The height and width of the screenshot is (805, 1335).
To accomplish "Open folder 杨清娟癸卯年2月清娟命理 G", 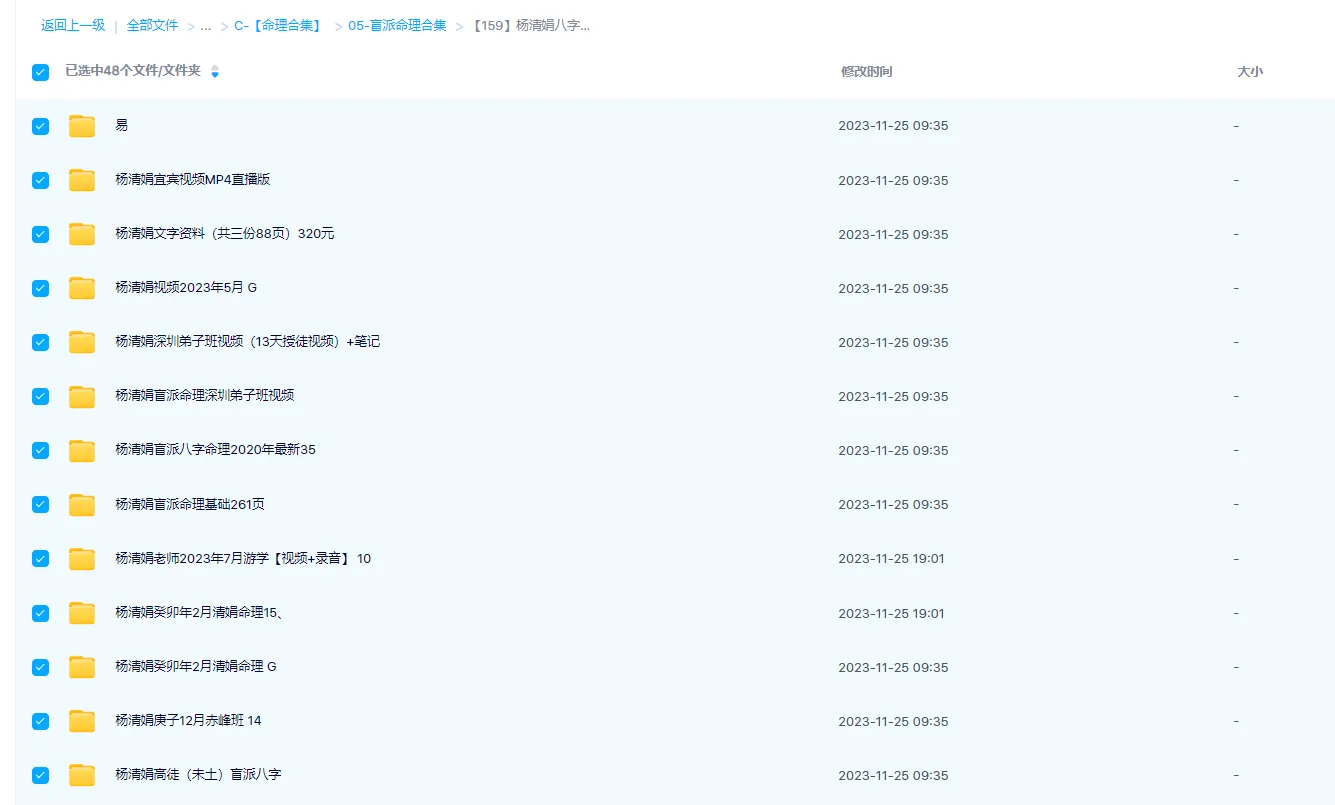I will [196, 667].
